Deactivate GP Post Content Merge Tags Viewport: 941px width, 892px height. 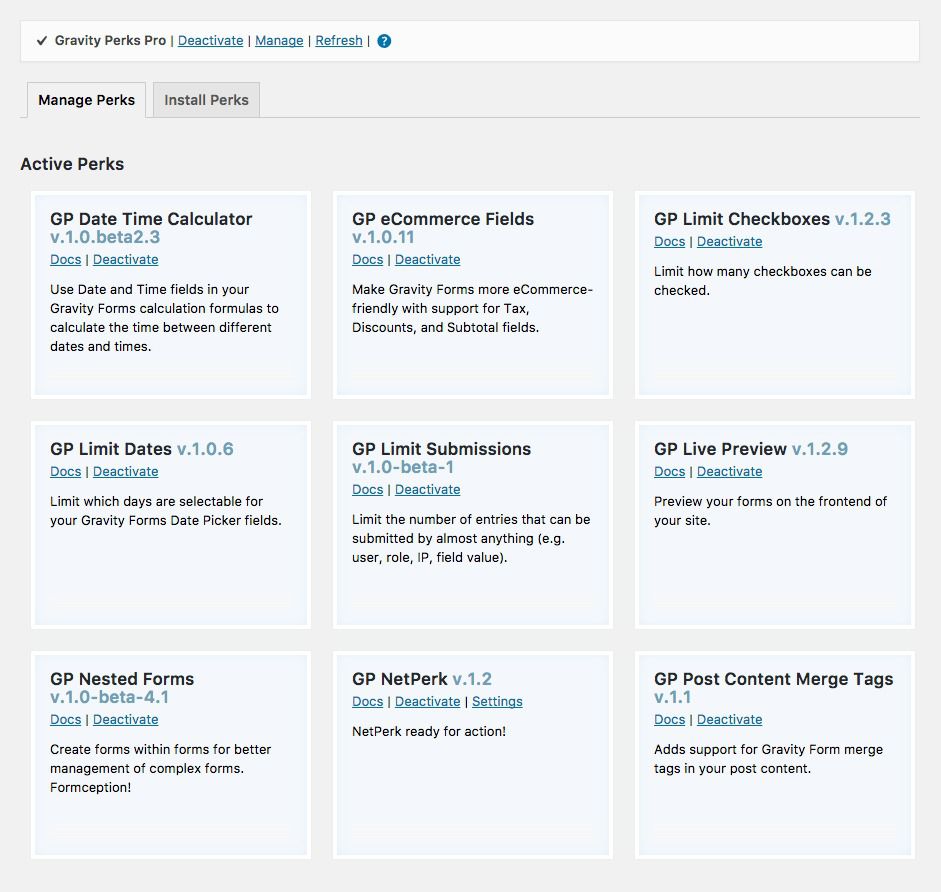729,720
